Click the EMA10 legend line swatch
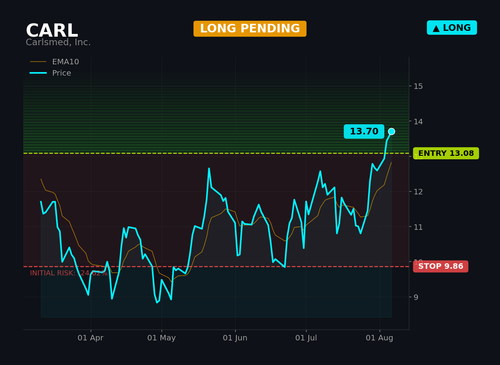 [38, 62]
